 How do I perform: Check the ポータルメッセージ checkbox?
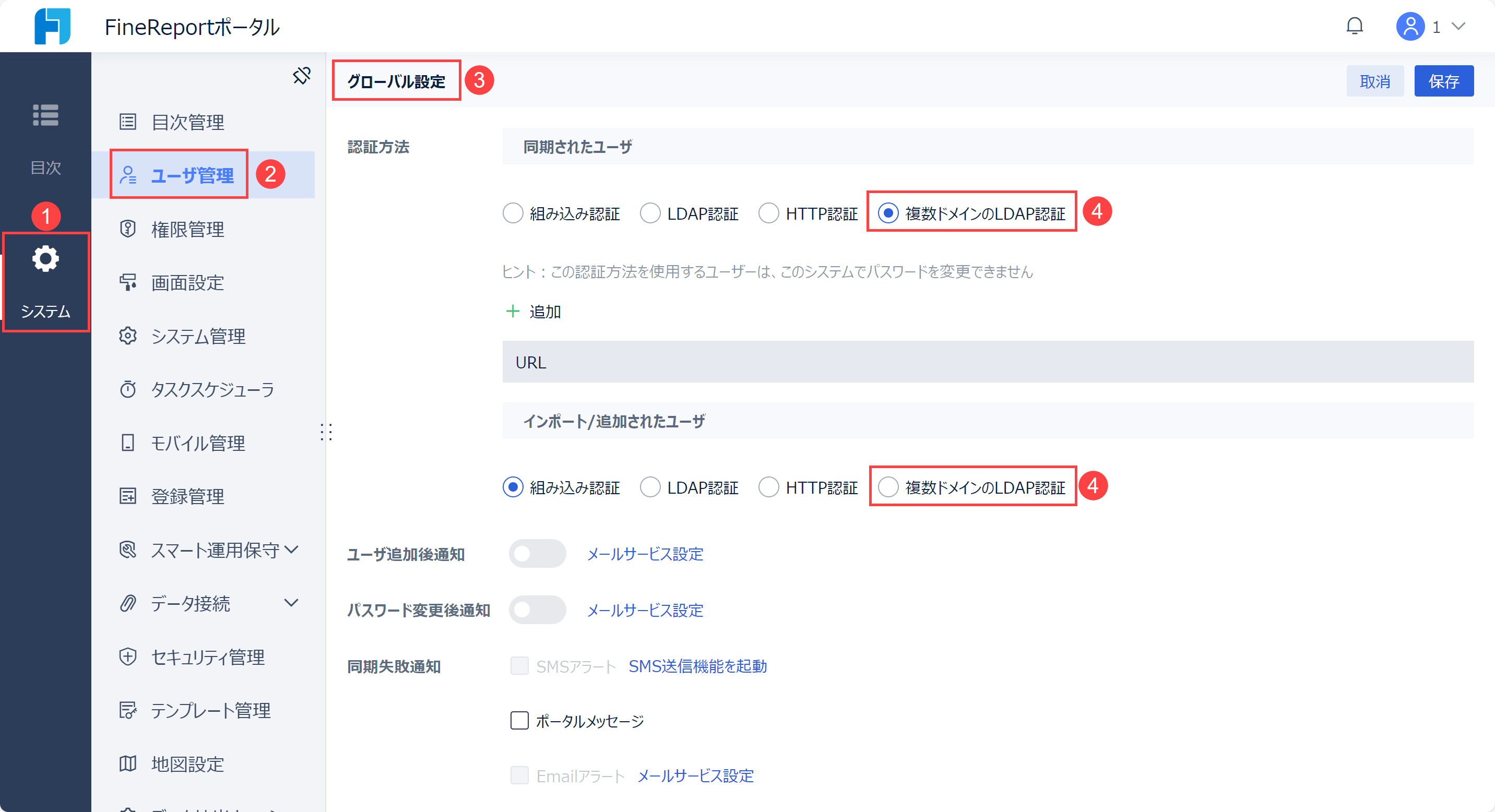point(519,720)
